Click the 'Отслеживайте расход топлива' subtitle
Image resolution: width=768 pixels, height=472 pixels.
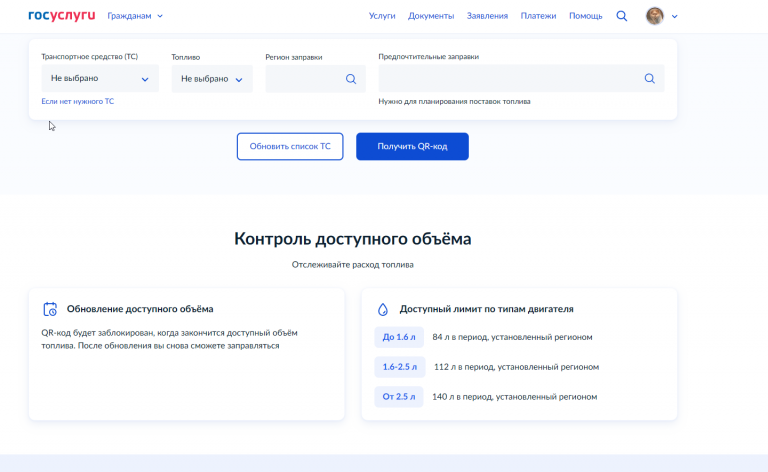click(353, 265)
